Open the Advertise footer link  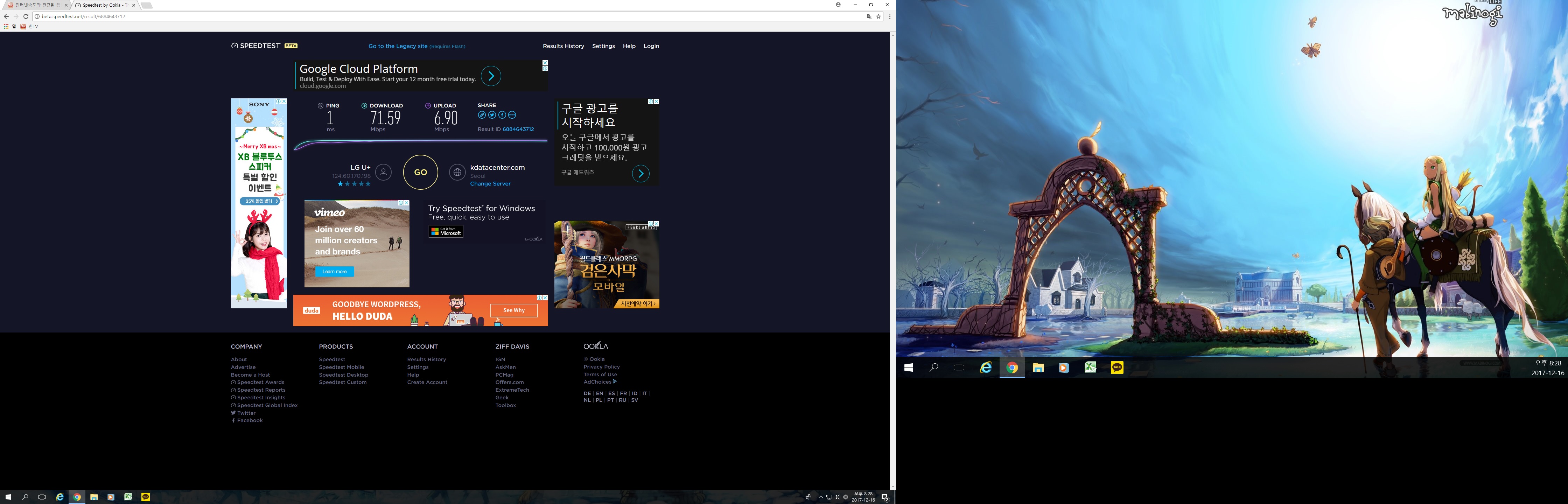click(x=243, y=367)
